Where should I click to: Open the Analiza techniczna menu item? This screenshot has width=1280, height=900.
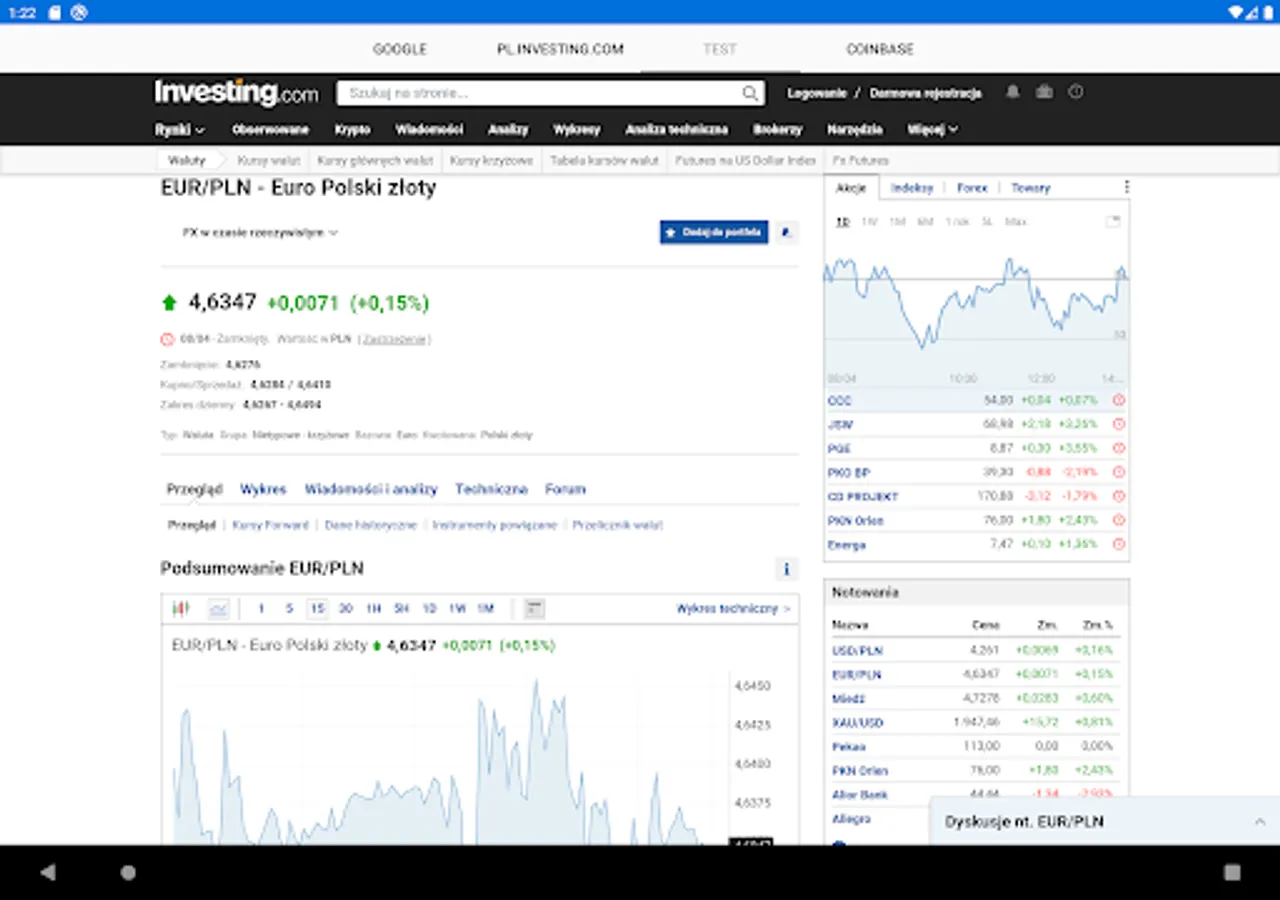(x=677, y=129)
